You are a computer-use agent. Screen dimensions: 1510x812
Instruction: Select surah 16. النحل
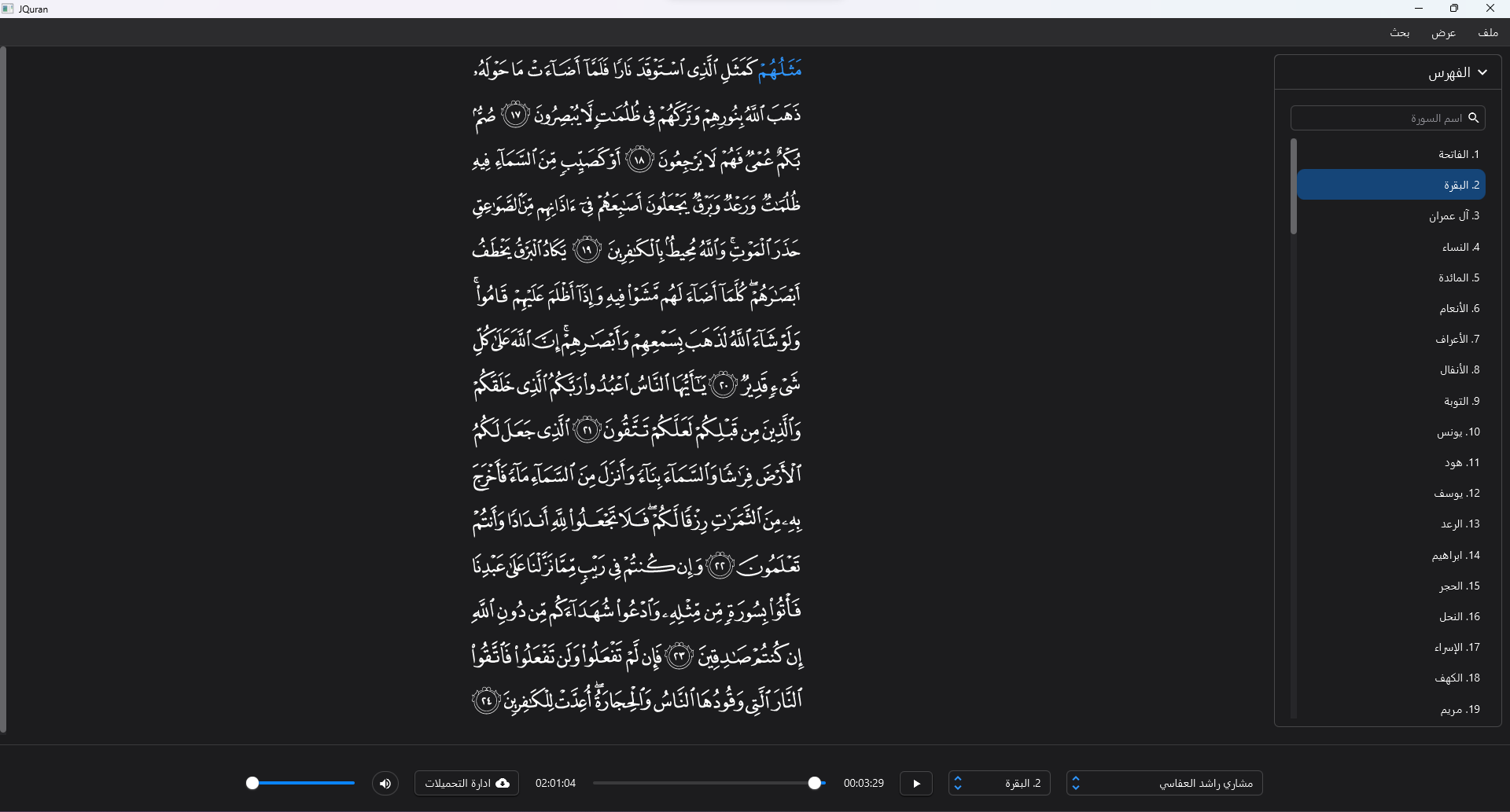pos(1390,616)
